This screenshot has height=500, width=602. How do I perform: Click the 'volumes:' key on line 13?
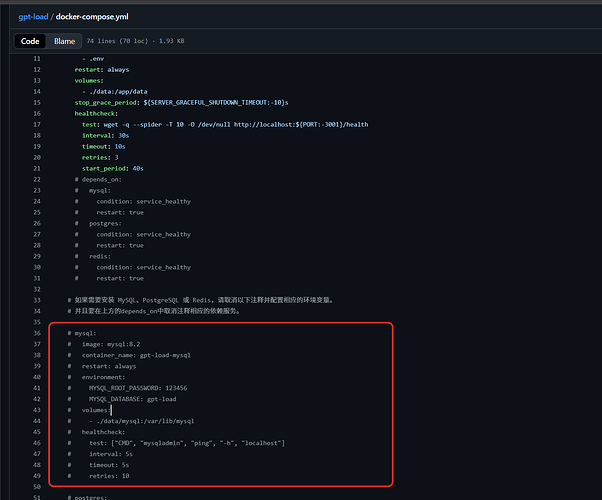[89, 81]
